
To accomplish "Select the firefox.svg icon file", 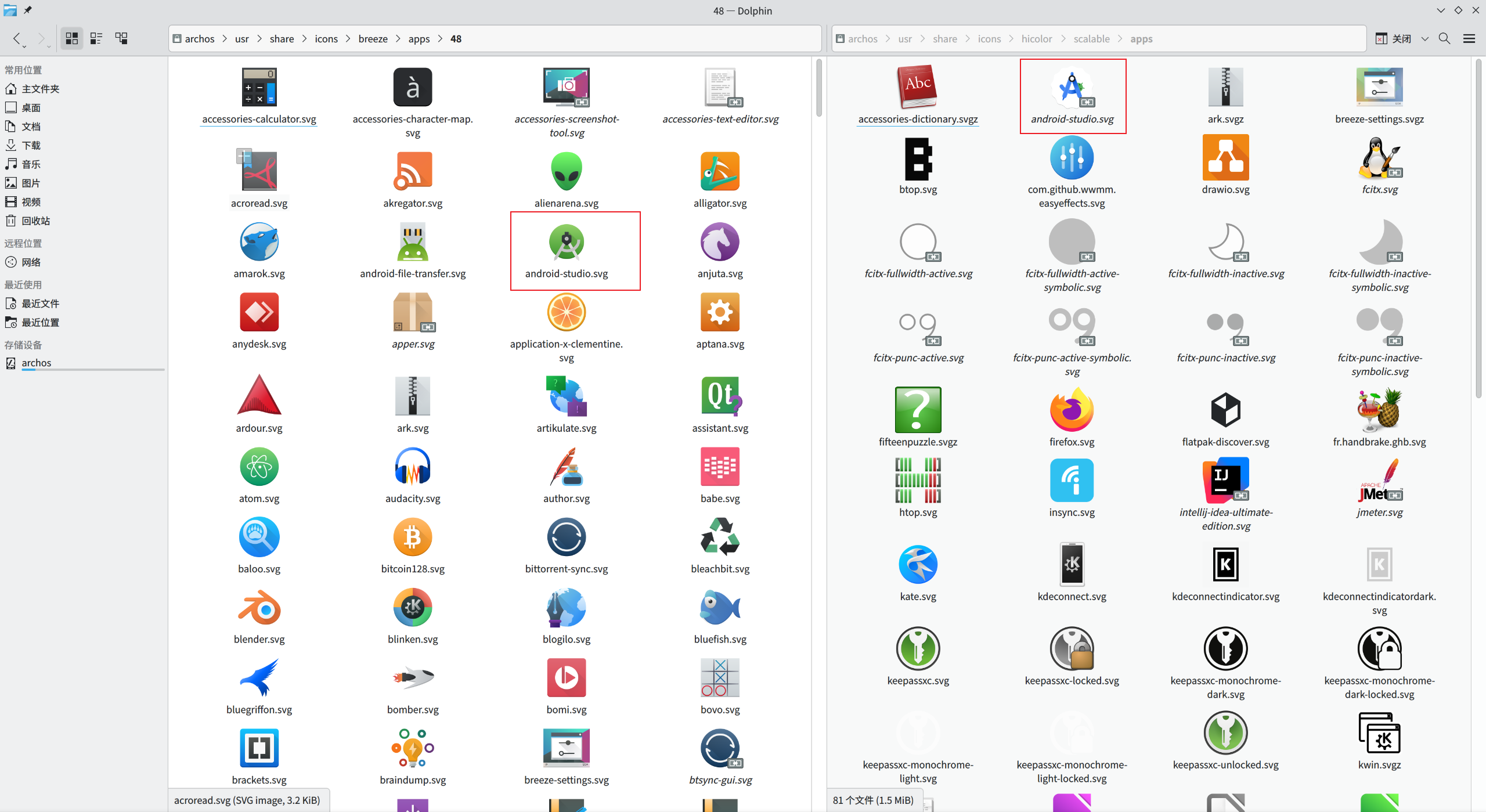I will [1072, 411].
